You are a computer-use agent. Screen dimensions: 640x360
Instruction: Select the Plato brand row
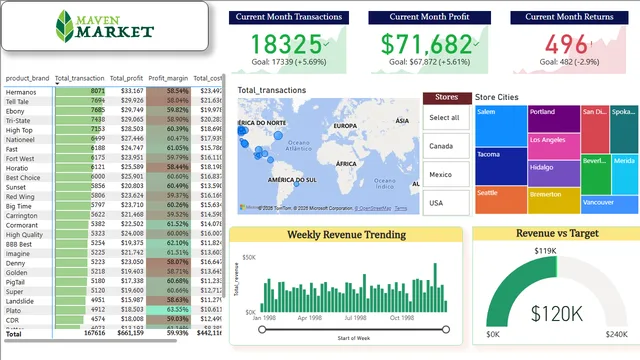[x=113, y=310]
